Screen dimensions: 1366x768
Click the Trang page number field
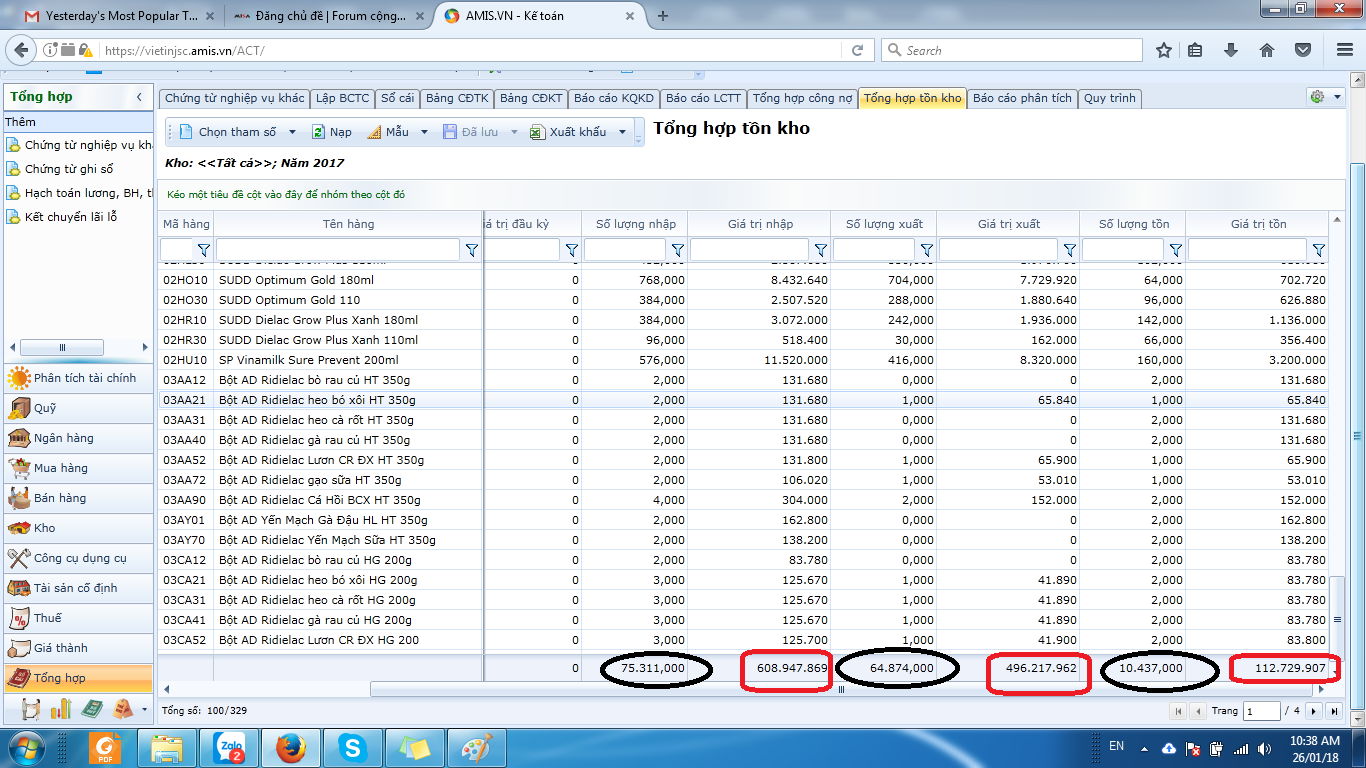[x=1262, y=711]
